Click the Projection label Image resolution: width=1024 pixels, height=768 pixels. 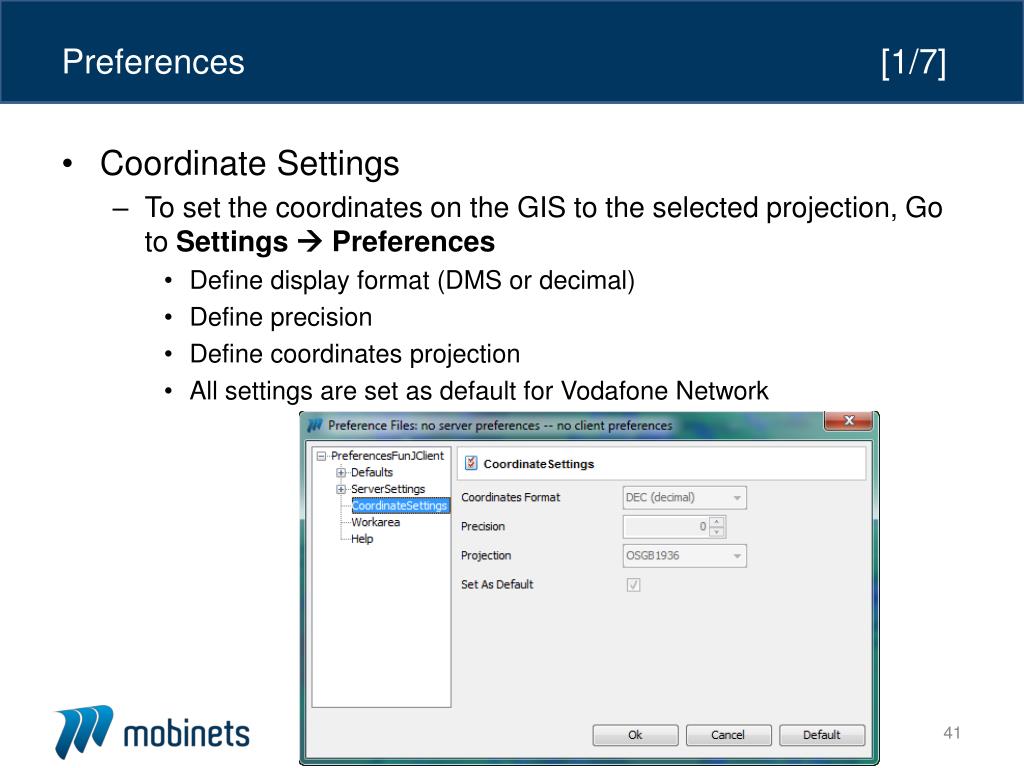point(486,555)
